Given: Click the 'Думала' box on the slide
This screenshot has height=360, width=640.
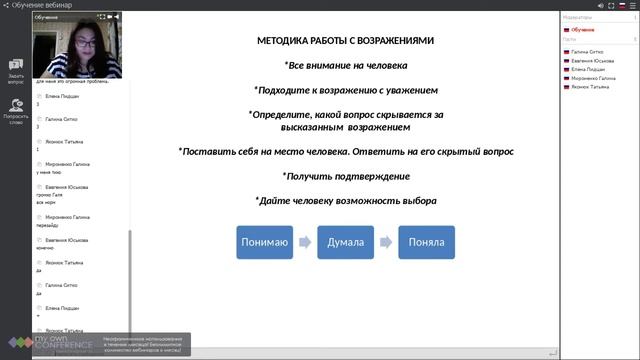Looking at the screenshot, I should point(345,242).
